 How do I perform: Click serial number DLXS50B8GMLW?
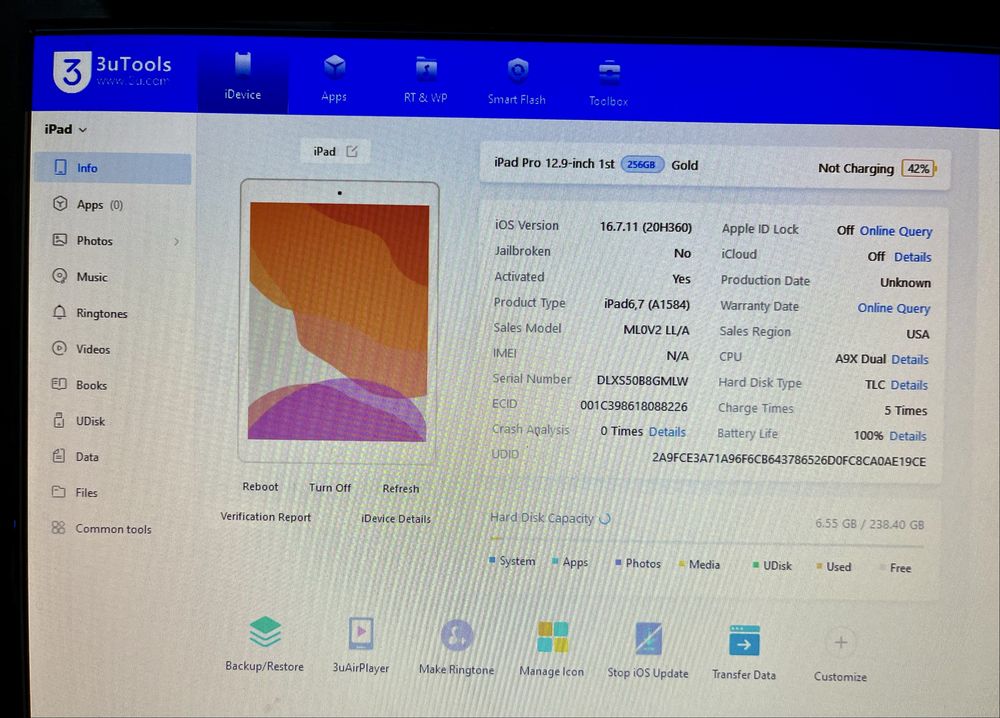point(642,381)
